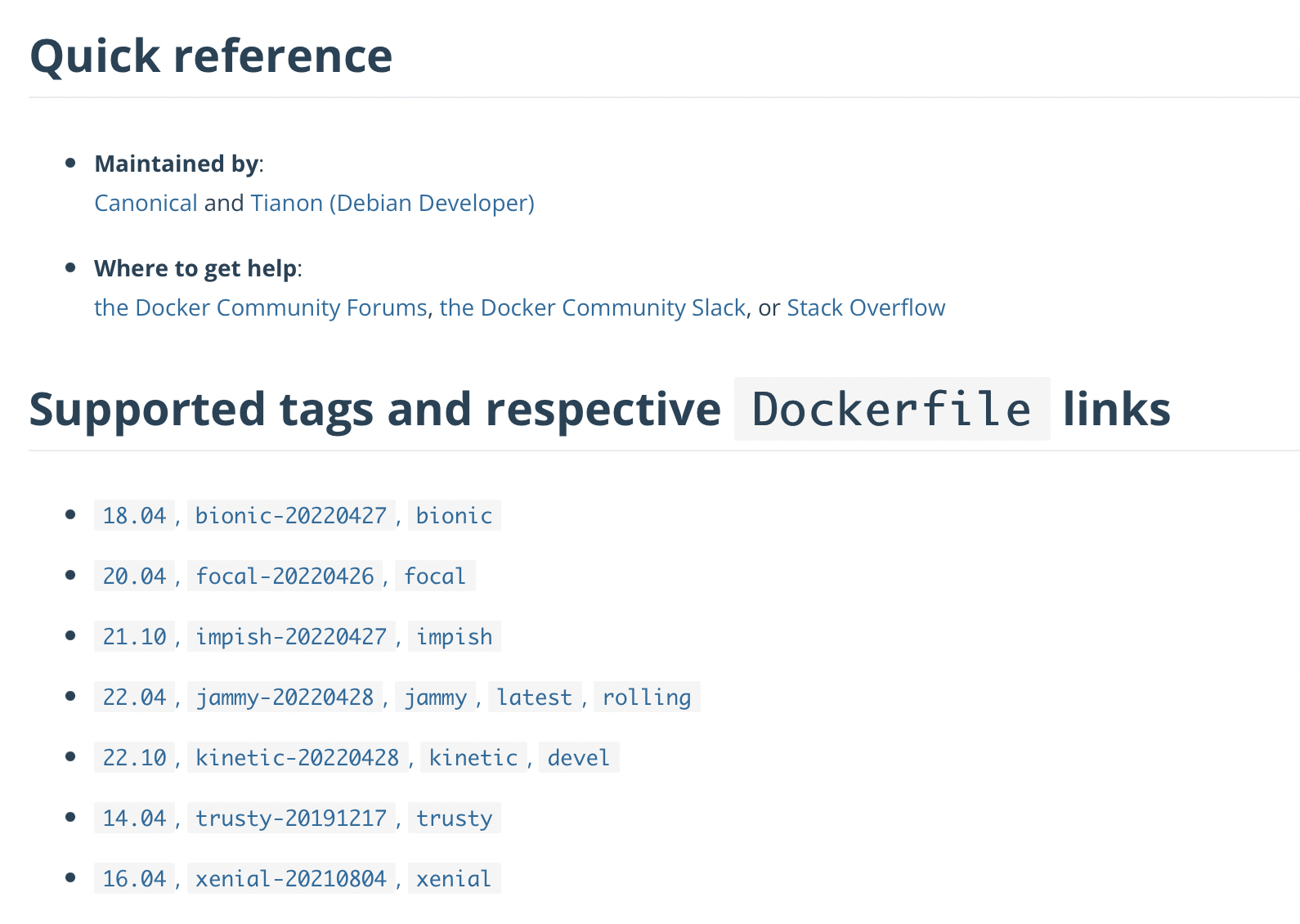The height and width of the screenshot is (924, 1300).
Task: Open the 18.04 tag Dockerfile link
Action: [x=135, y=516]
